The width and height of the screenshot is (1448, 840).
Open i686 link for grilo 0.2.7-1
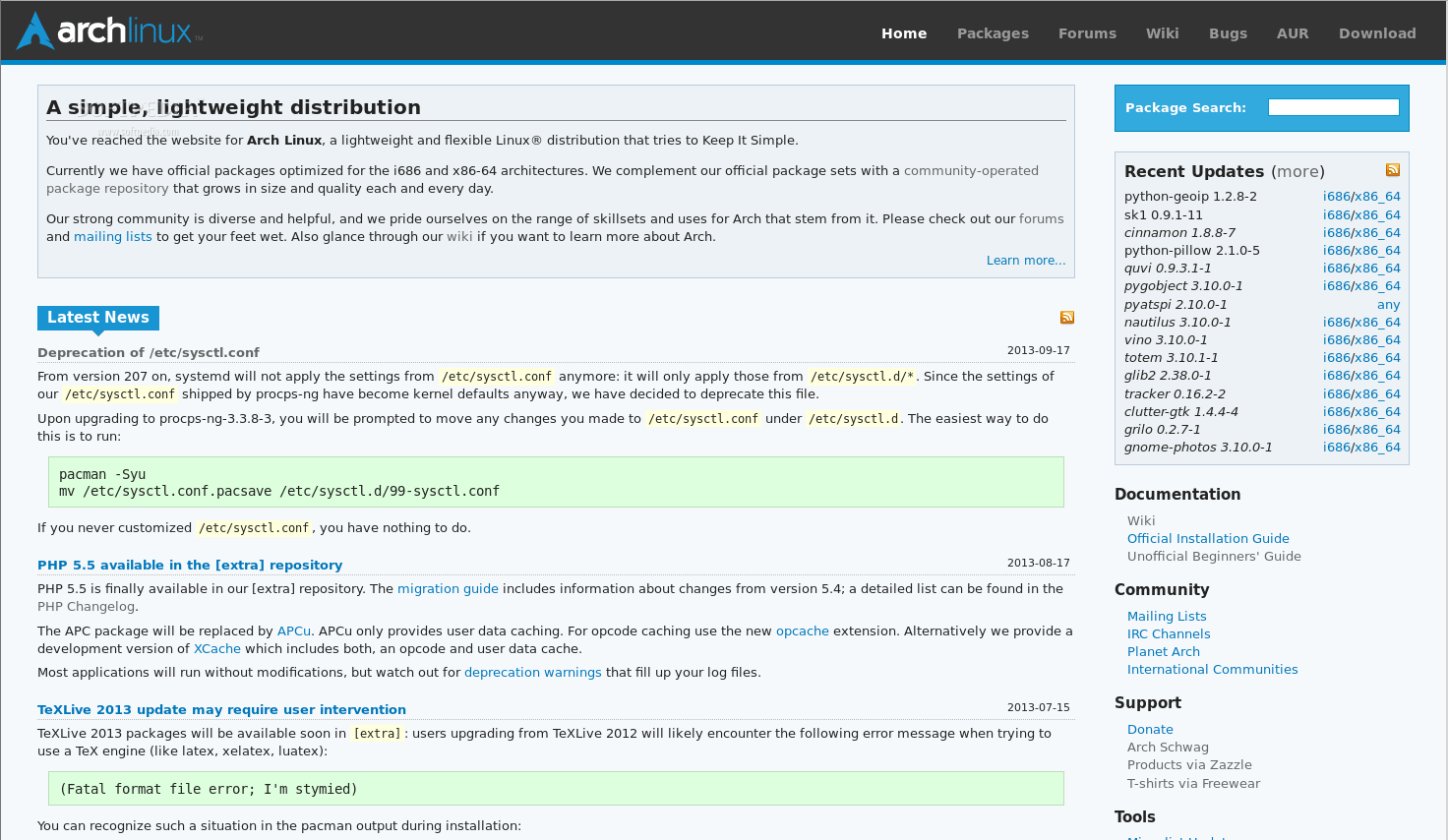coord(1336,430)
